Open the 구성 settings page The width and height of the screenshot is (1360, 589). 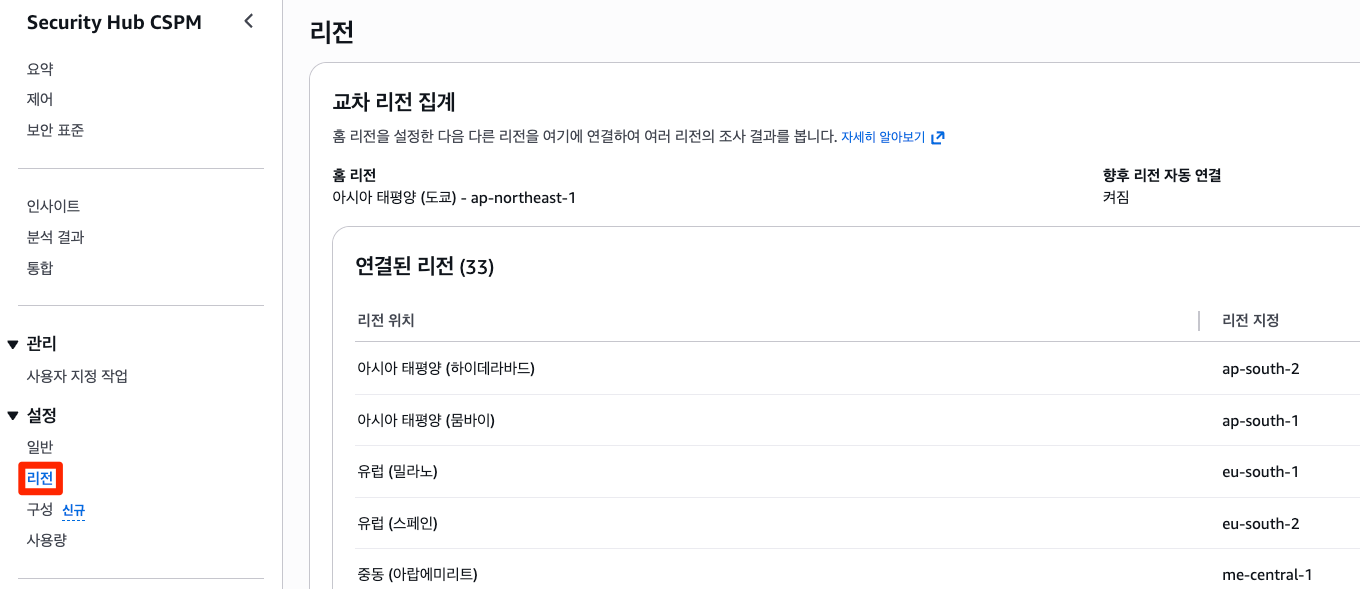pyautogui.click(x=40, y=510)
